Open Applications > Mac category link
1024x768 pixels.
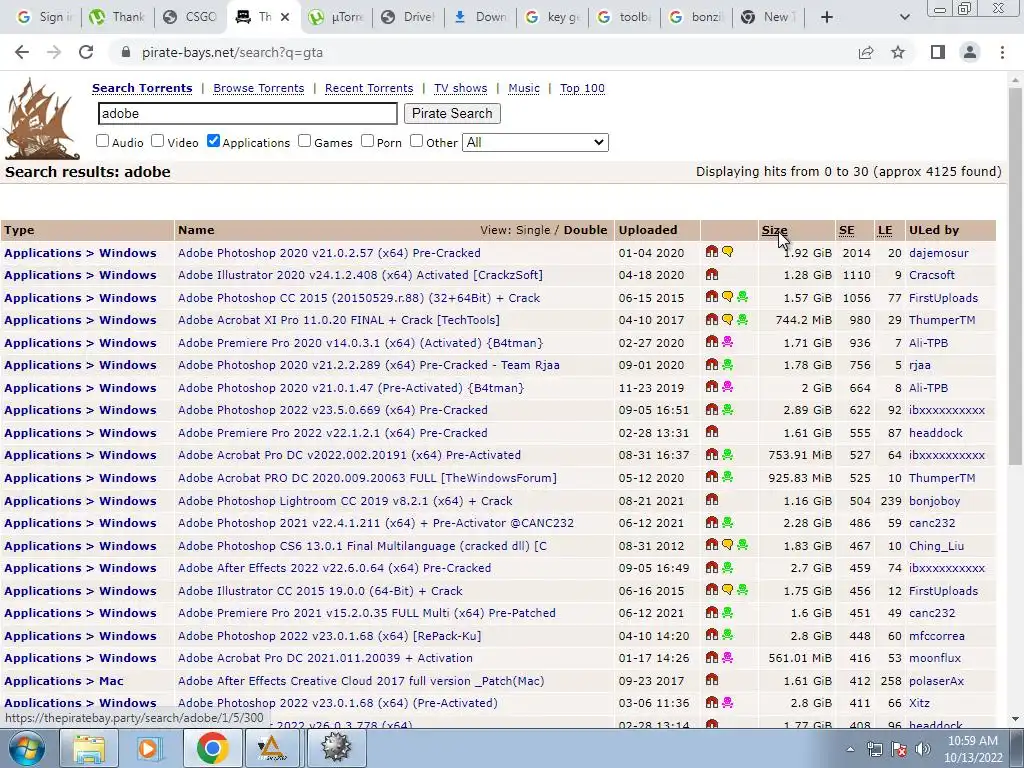63,680
